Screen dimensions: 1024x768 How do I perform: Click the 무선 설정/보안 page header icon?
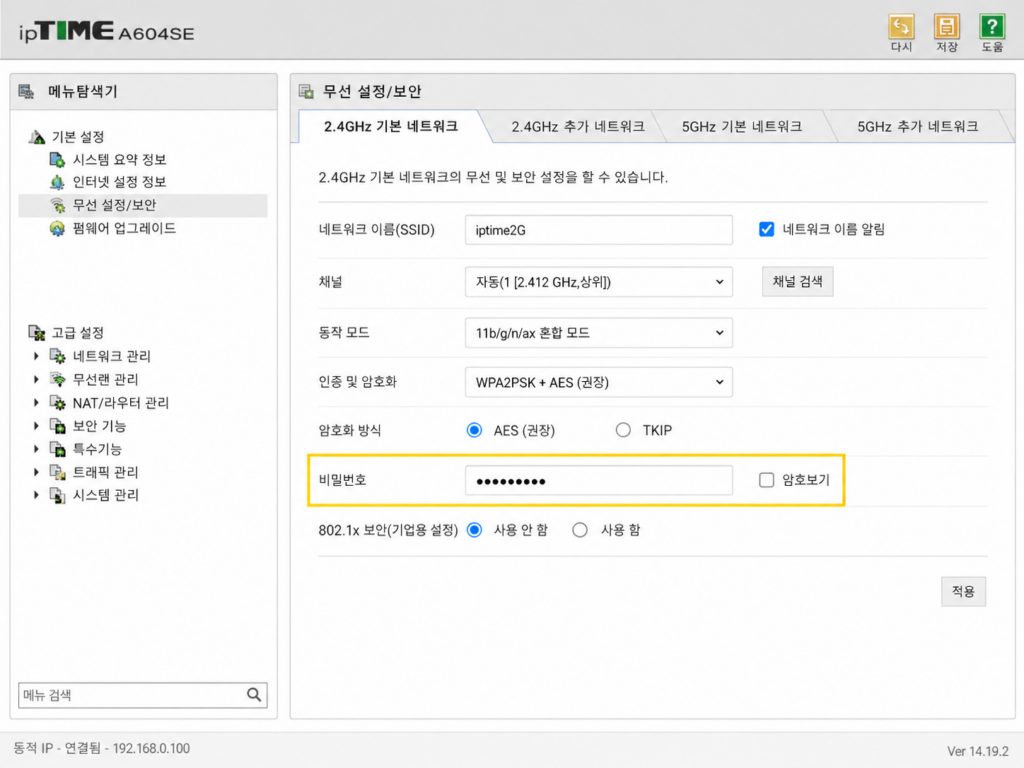[306, 91]
